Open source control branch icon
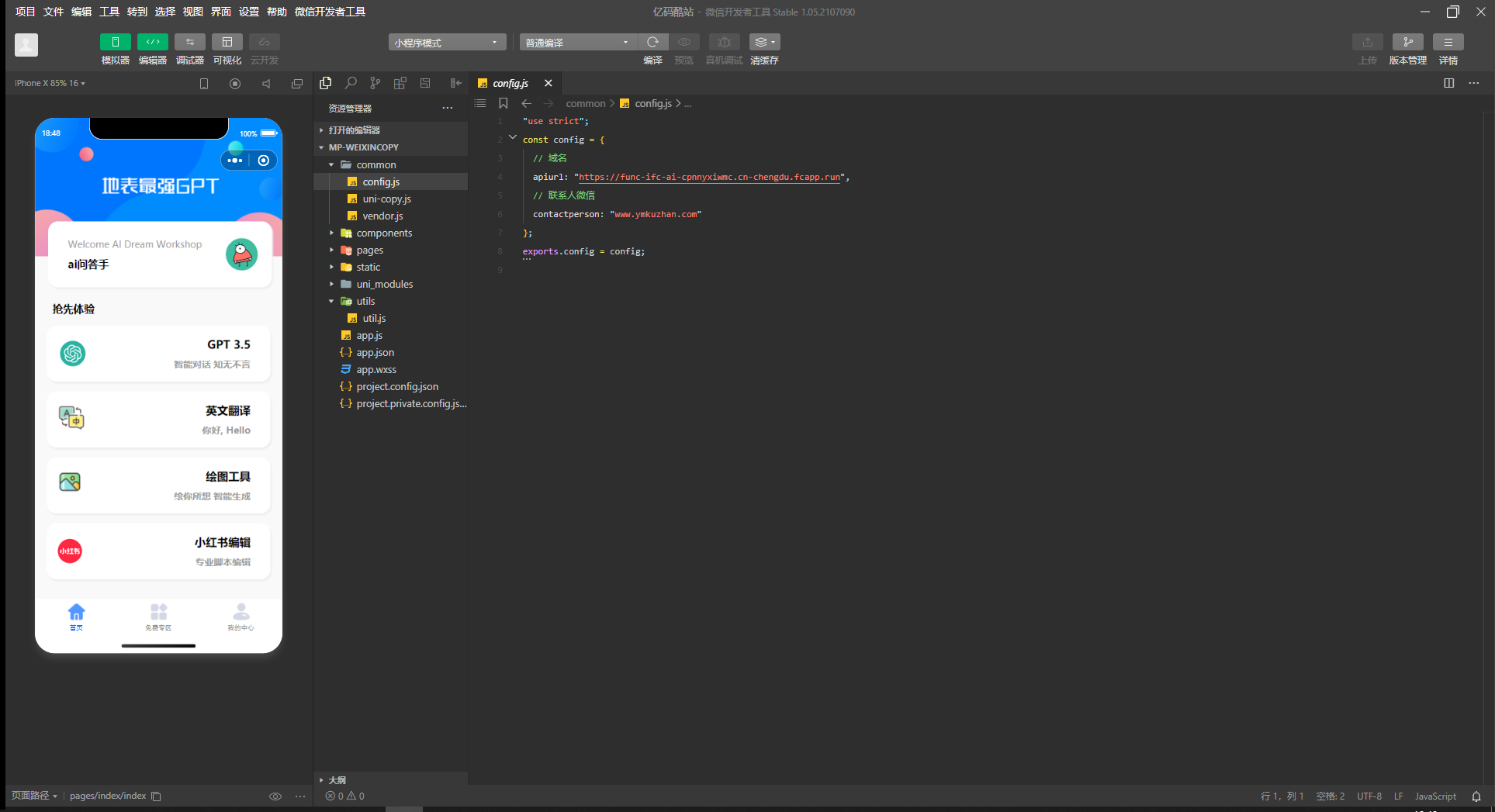1495x812 pixels. point(375,83)
